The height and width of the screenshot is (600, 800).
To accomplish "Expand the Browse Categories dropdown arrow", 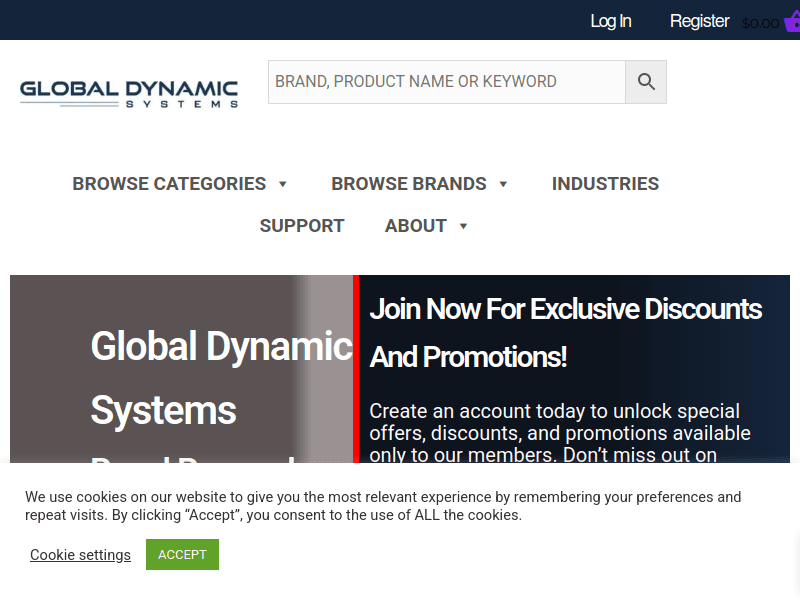I will pyautogui.click(x=283, y=184).
